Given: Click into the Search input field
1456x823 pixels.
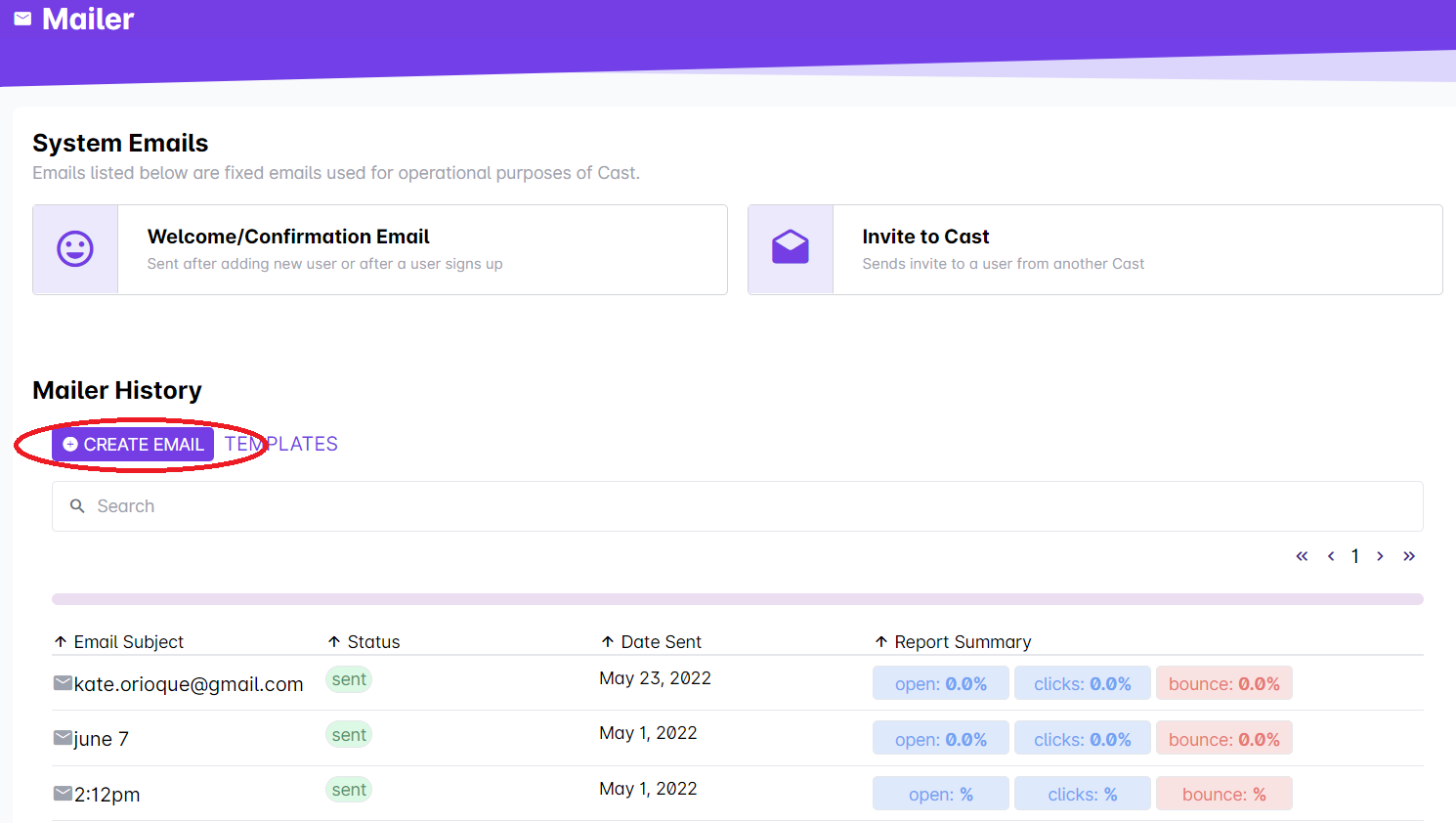Looking at the screenshot, I should tap(738, 506).
